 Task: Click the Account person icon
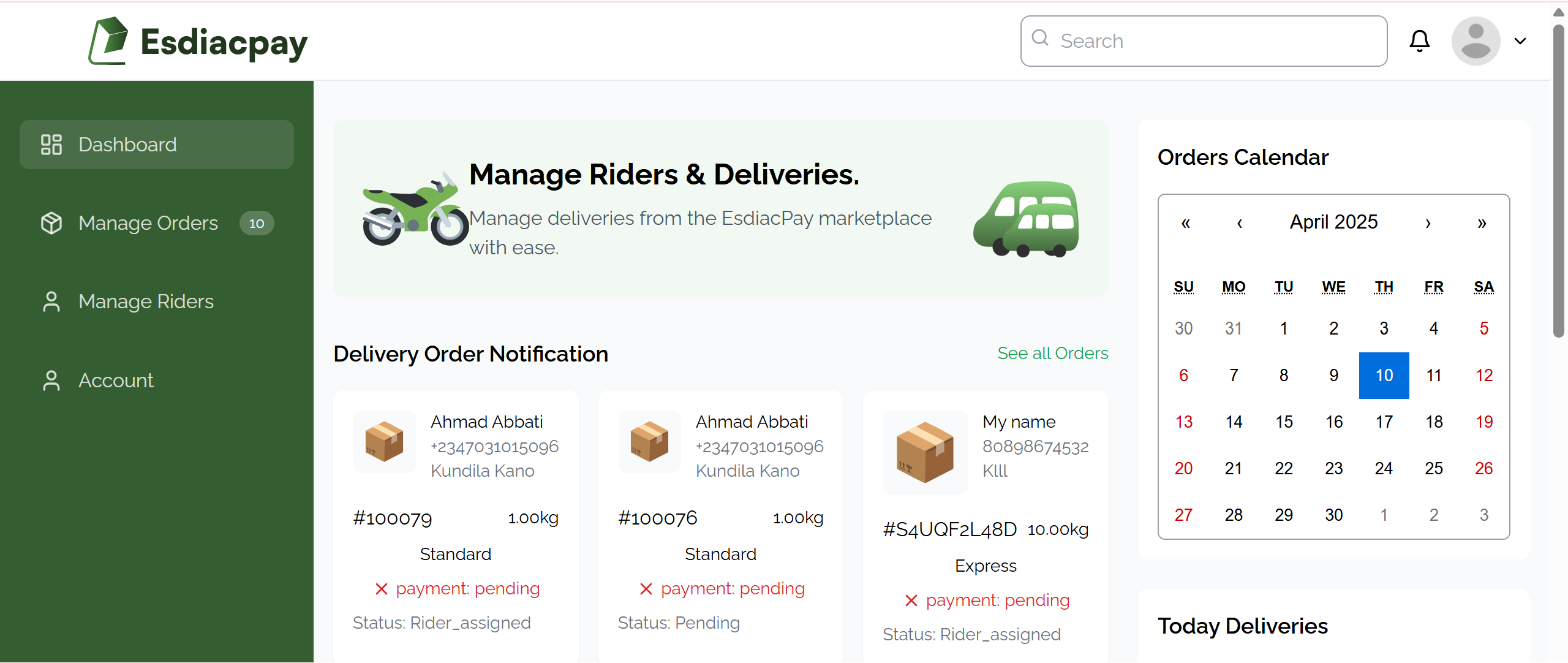(51, 380)
